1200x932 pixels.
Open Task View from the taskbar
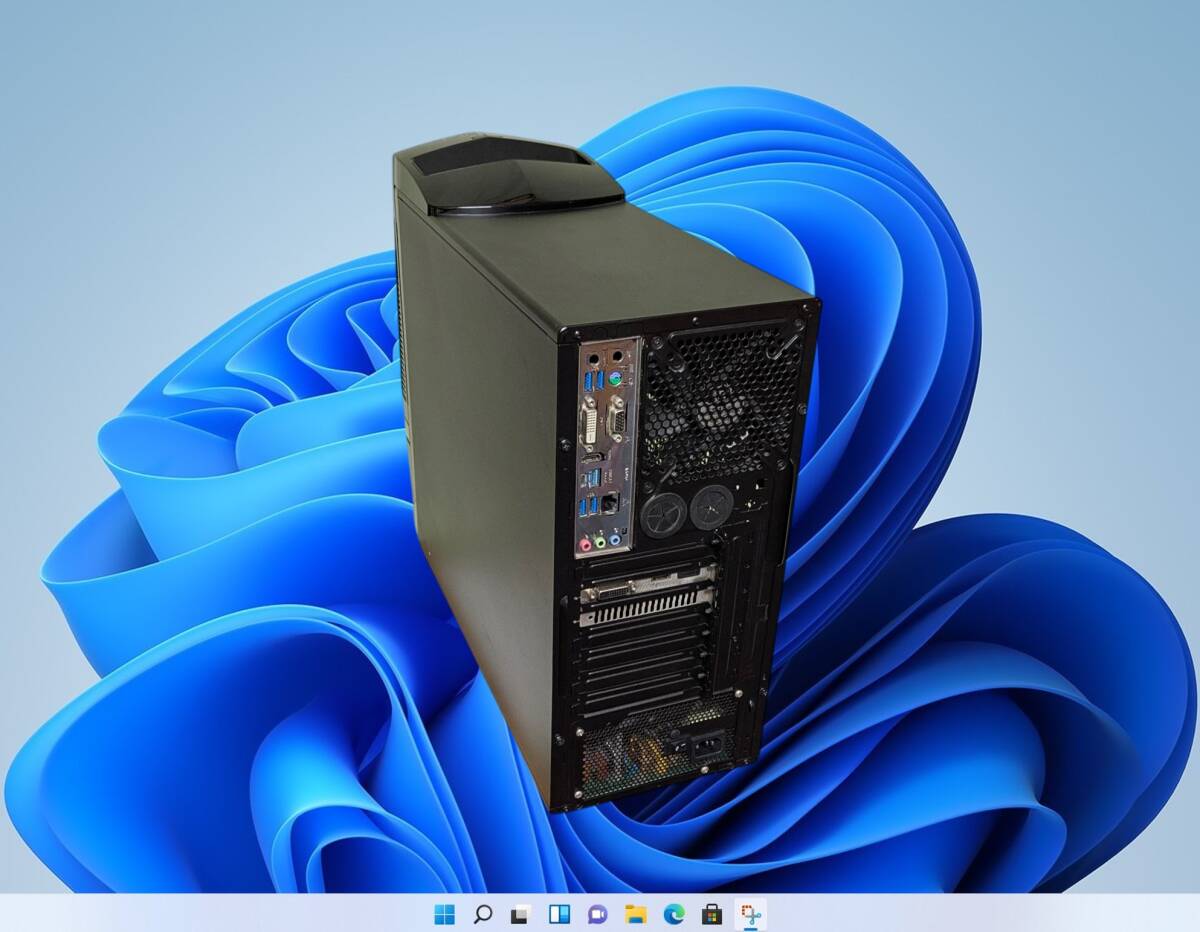(520, 914)
